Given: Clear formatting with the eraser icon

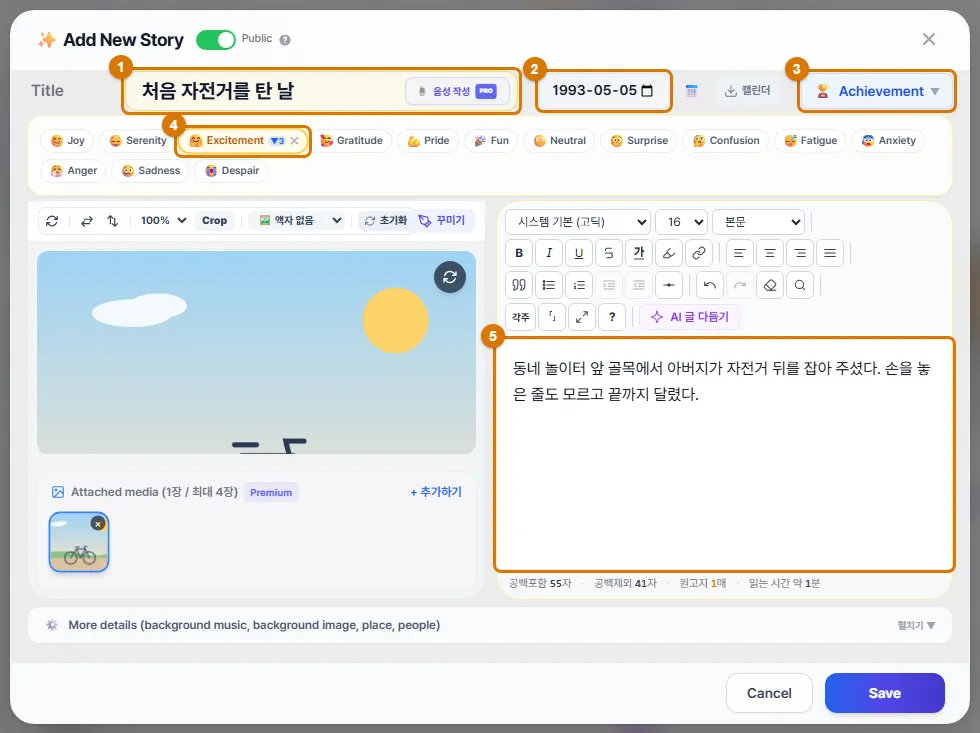Looking at the screenshot, I should pos(770,285).
